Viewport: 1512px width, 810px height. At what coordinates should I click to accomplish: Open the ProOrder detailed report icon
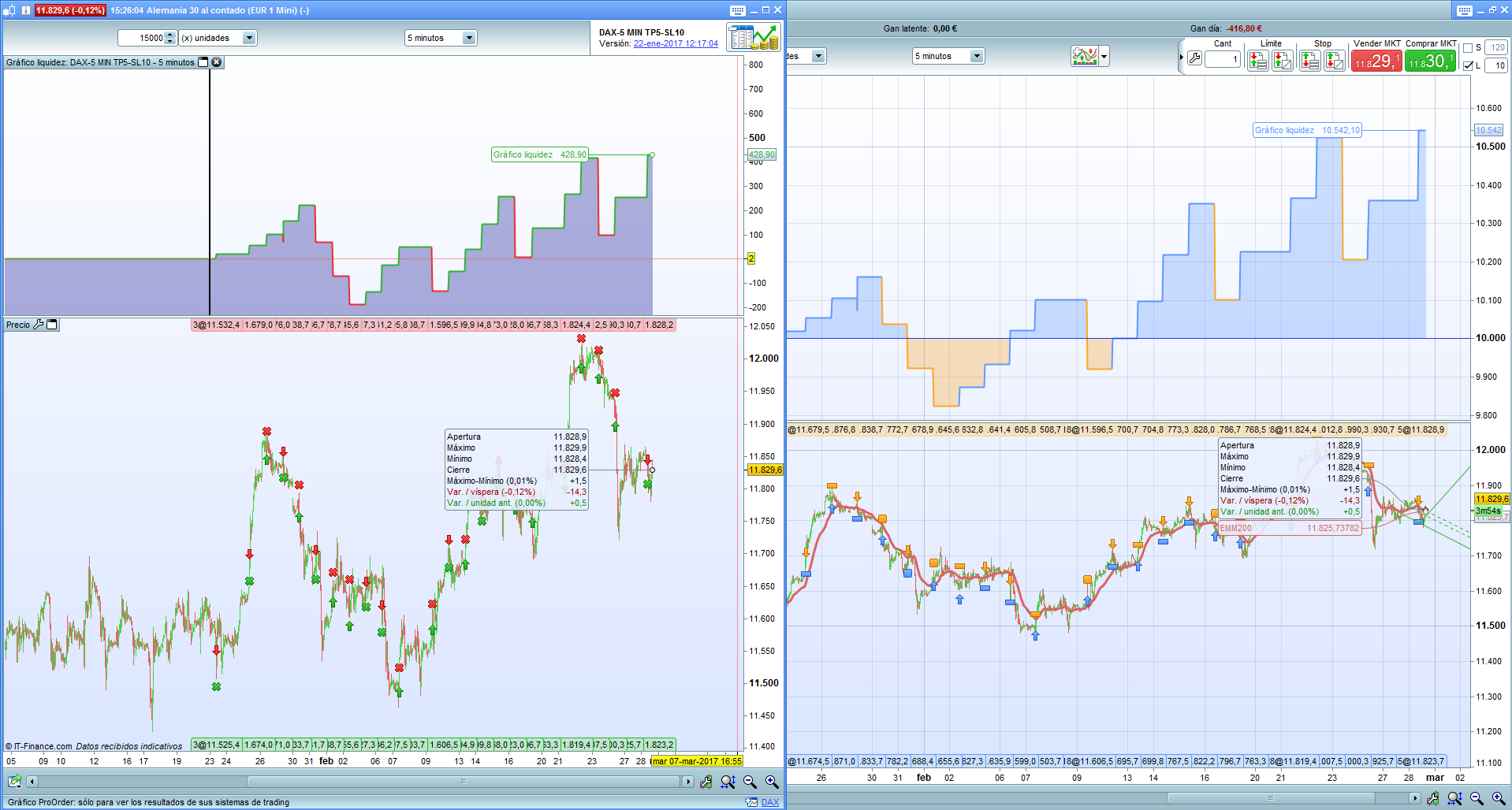(754, 37)
